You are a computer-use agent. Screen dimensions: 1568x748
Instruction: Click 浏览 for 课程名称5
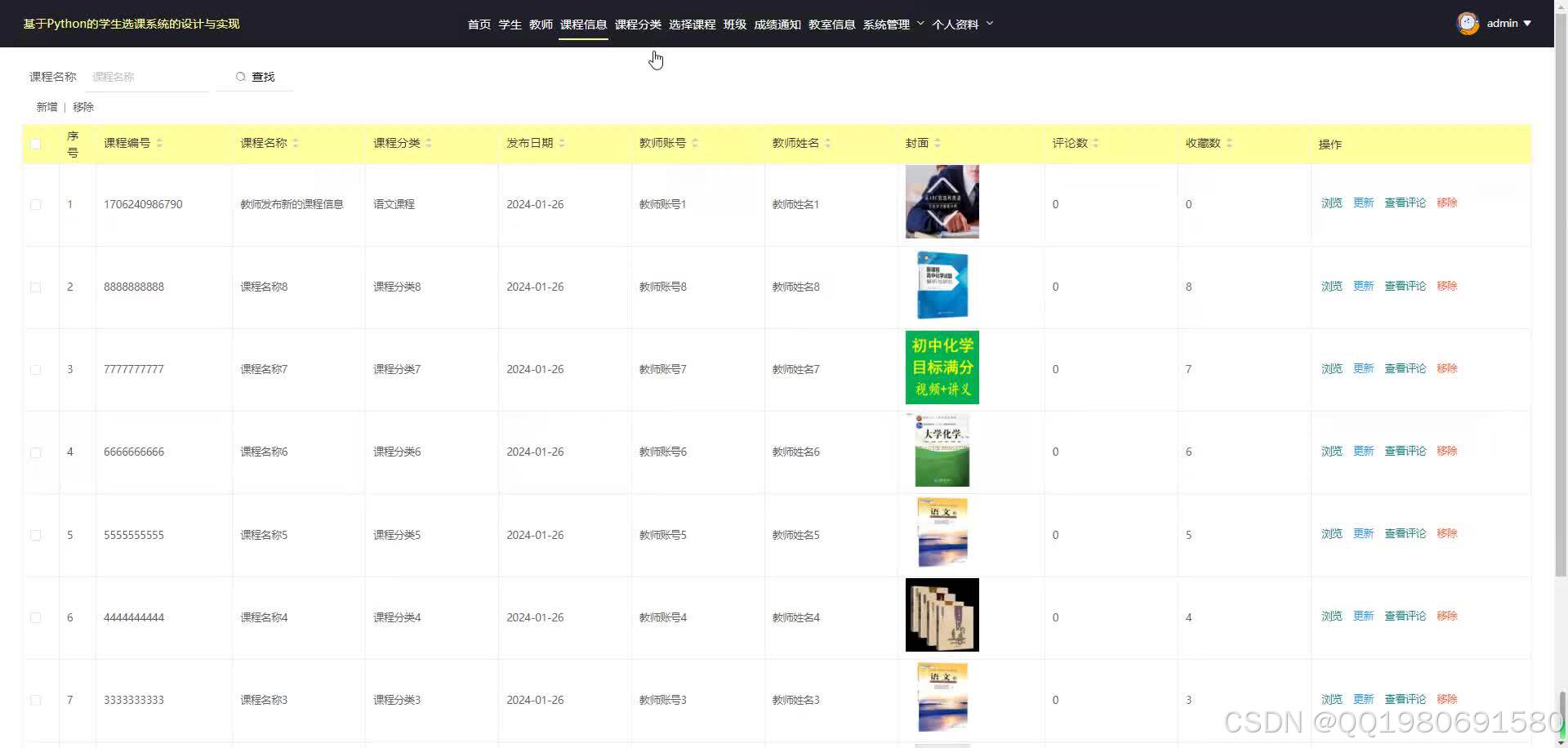(x=1332, y=533)
